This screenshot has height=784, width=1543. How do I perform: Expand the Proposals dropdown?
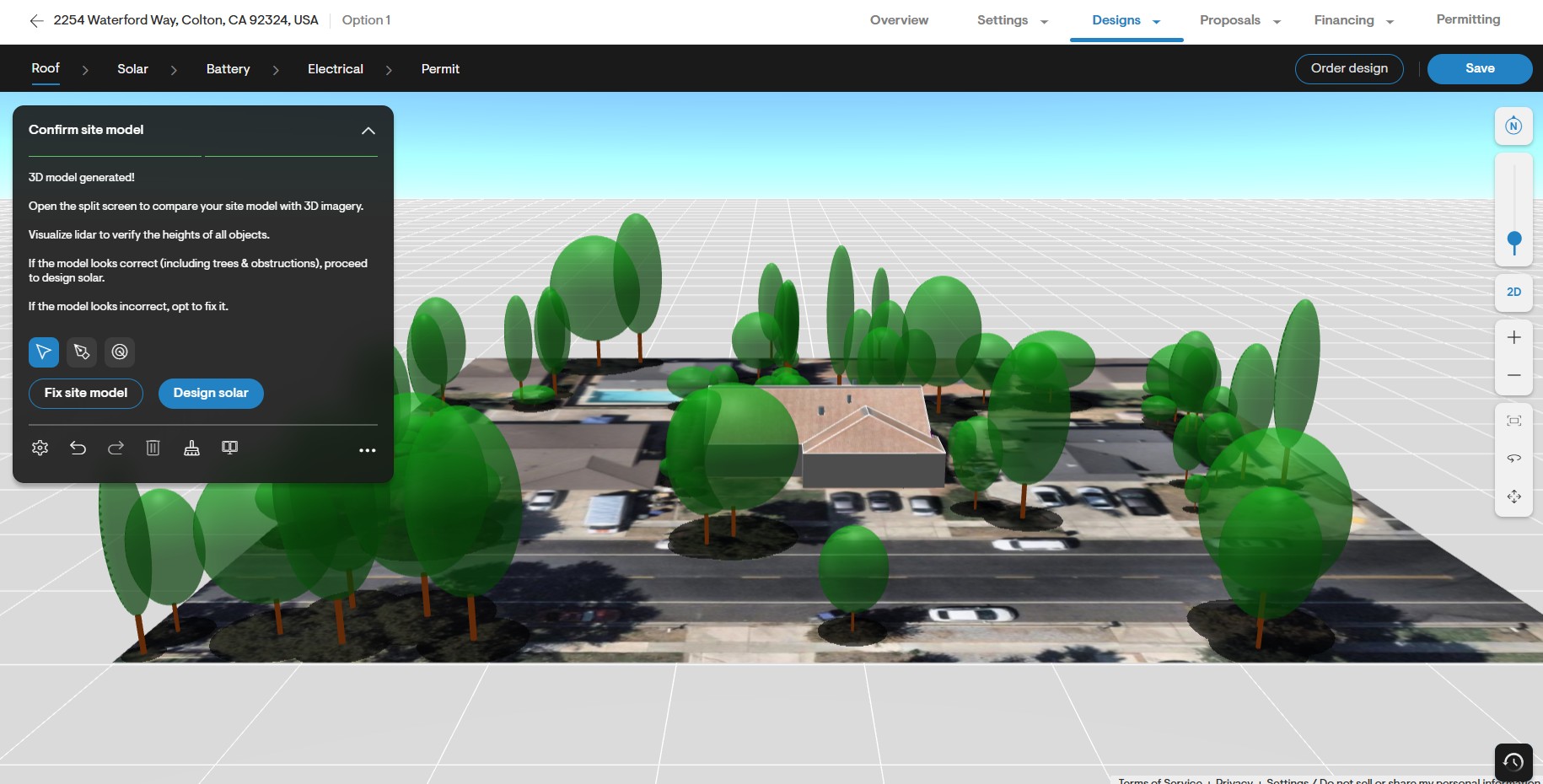(1240, 20)
